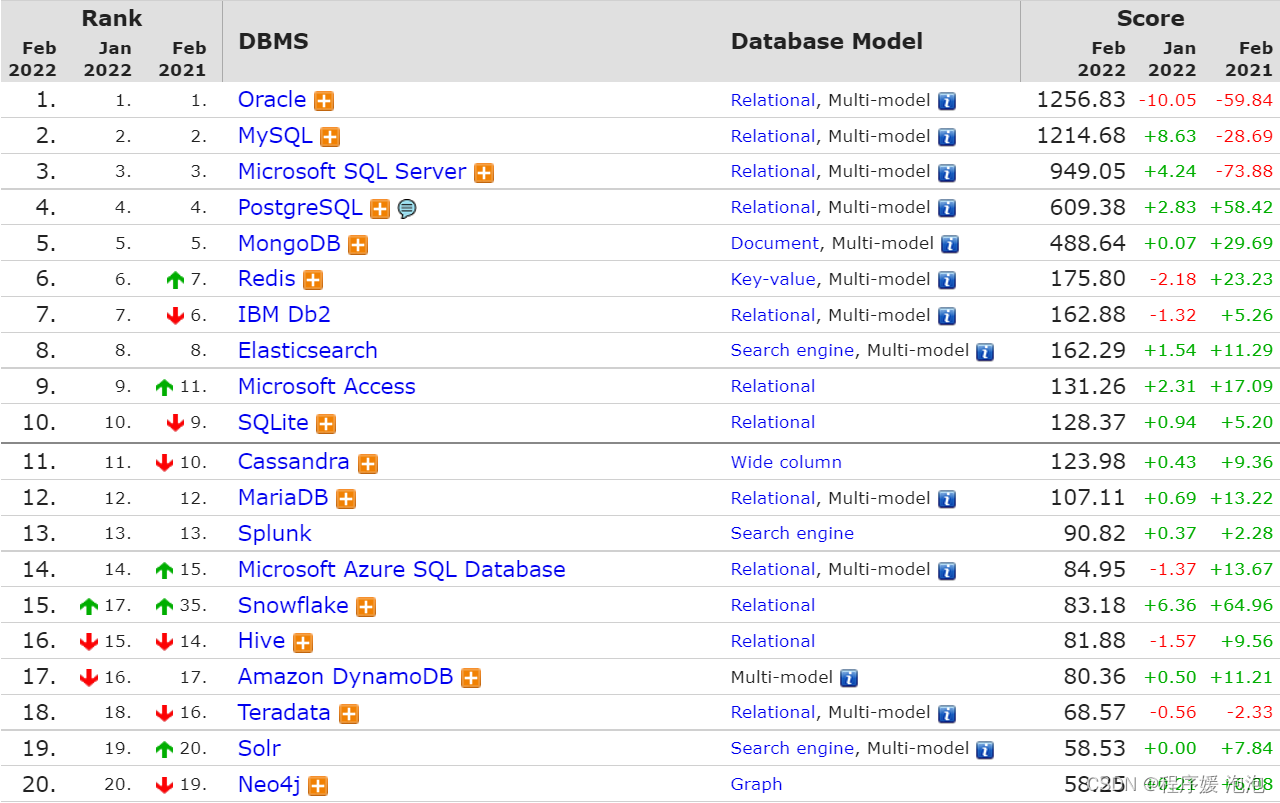Click the info icon in the MySQL row
This screenshot has height=803, width=1280.
click(x=947, y=137)
